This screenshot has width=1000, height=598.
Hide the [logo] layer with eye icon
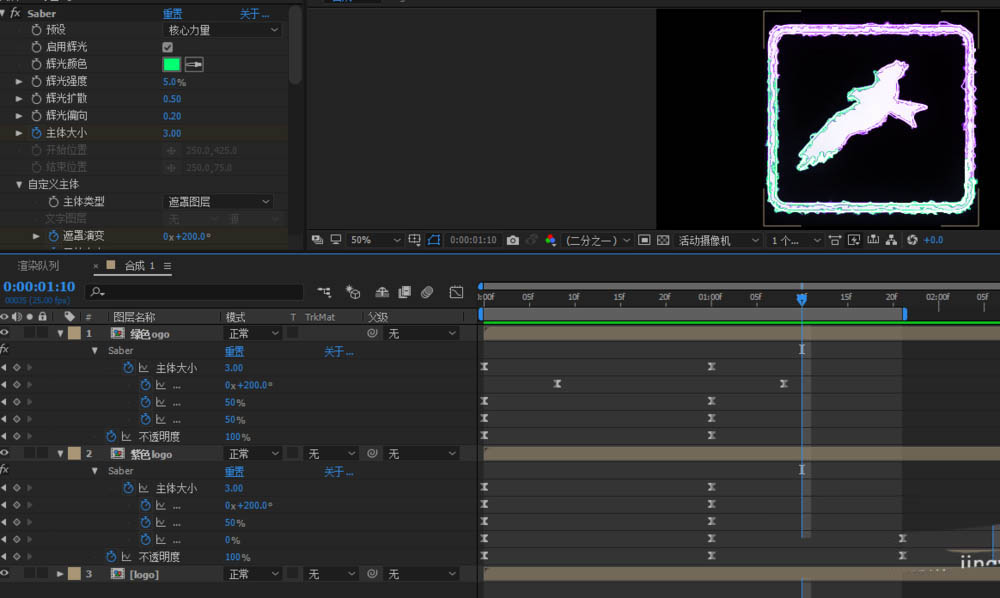pos(4,574)
